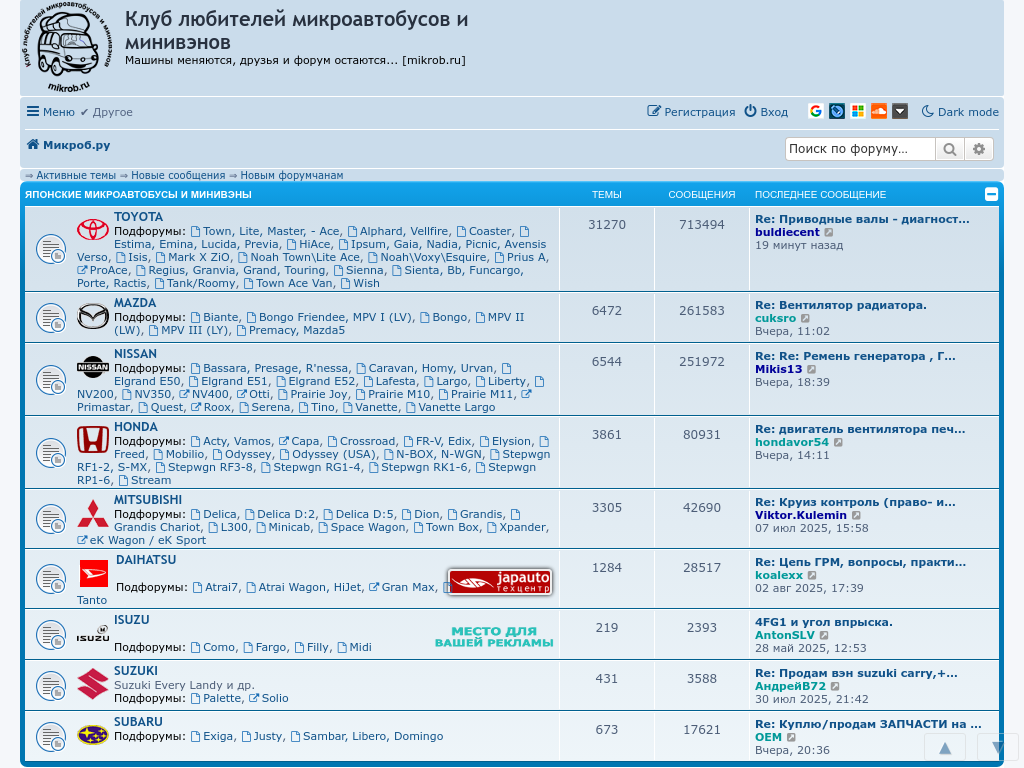Click the Вход login link
This screenshot has width=1024, height=768.
pyautogui.click(x=766, y=112)
